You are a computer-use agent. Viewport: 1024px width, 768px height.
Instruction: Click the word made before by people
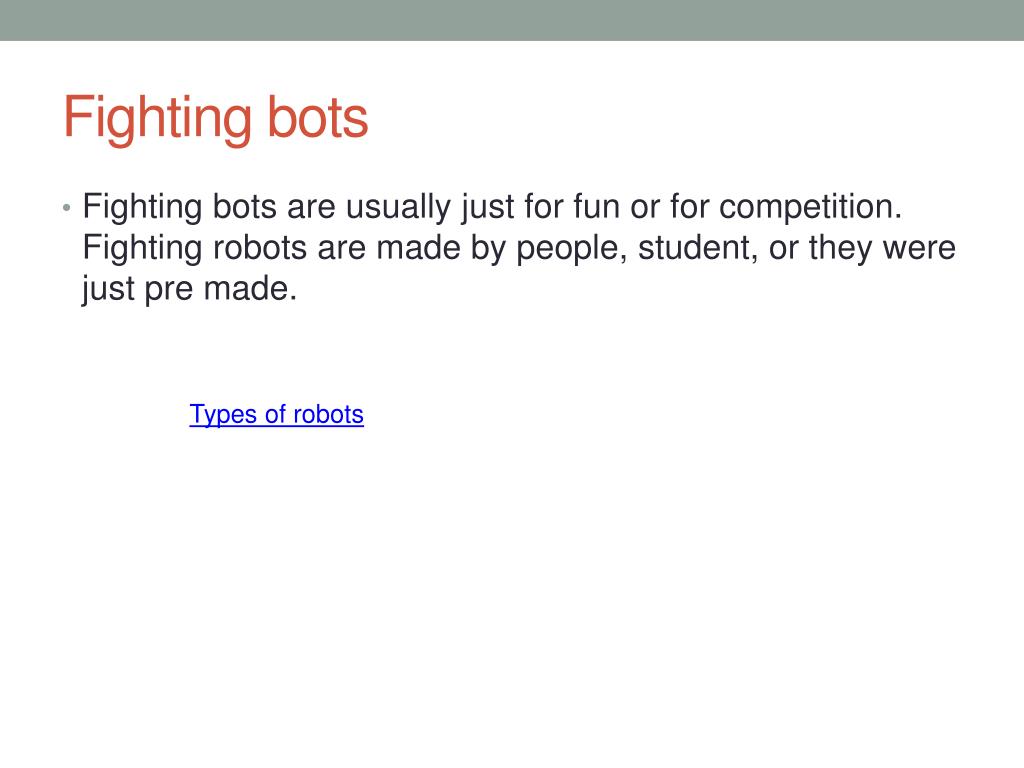[x=419, y=248]
